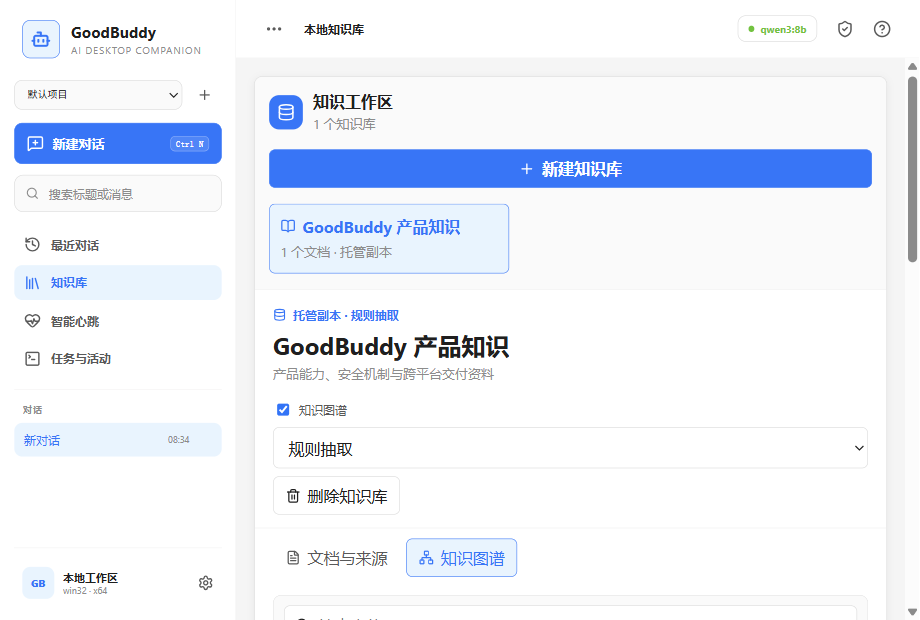The width and height of the screenshot is (920, 620).
Task: Click the chat plus icon in 新建对话
Action: 35,144
